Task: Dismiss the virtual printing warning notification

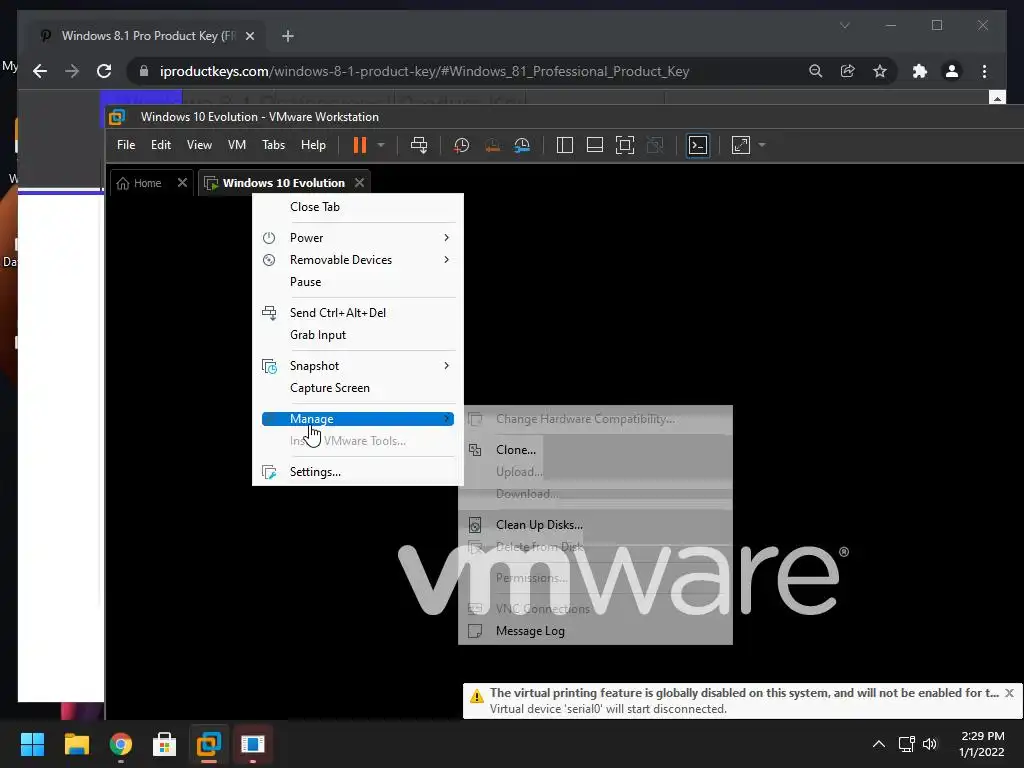Action: 1010,693
